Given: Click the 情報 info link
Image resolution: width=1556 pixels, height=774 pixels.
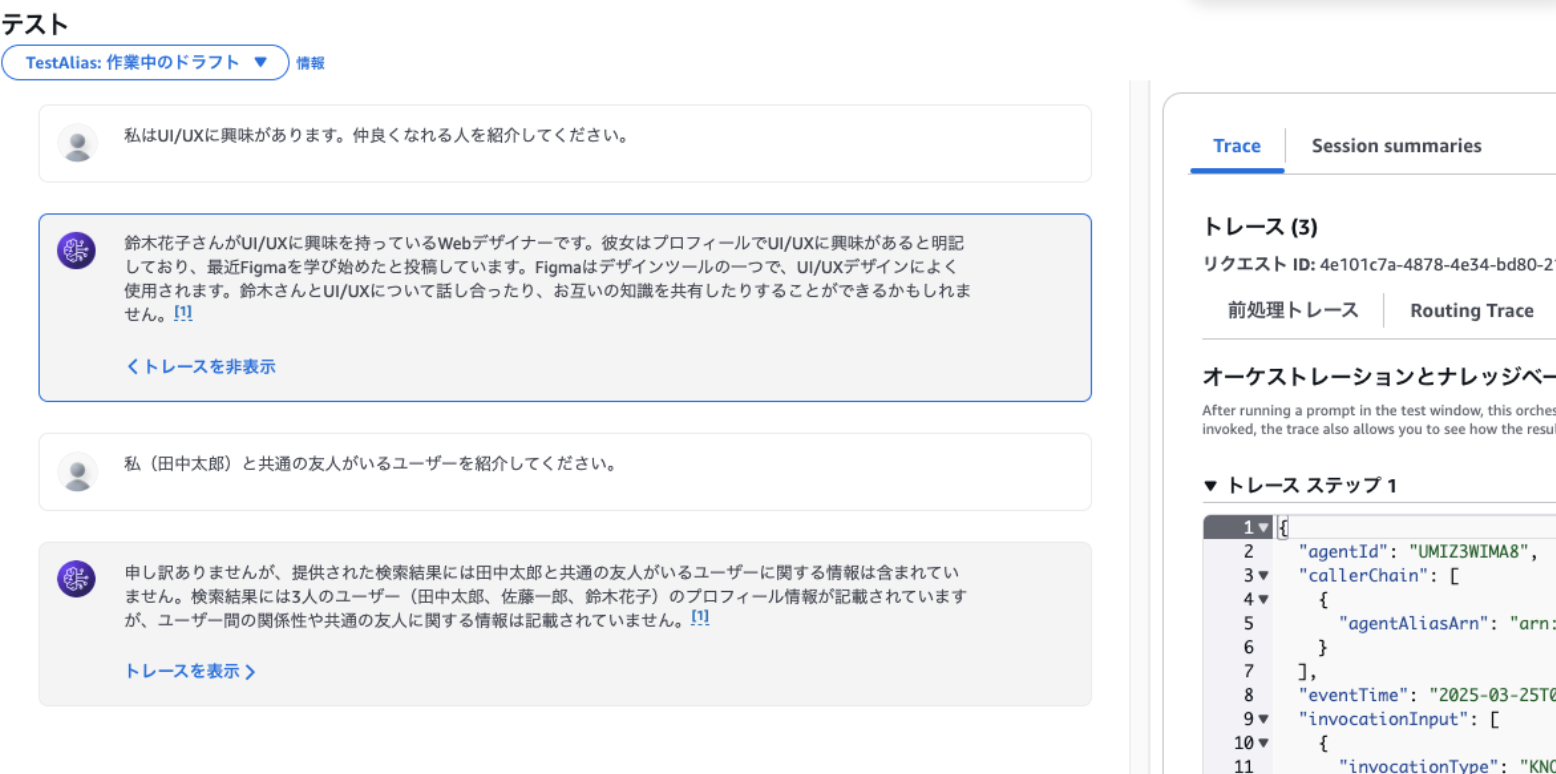Looking at the screenshot, I should 310,63.
